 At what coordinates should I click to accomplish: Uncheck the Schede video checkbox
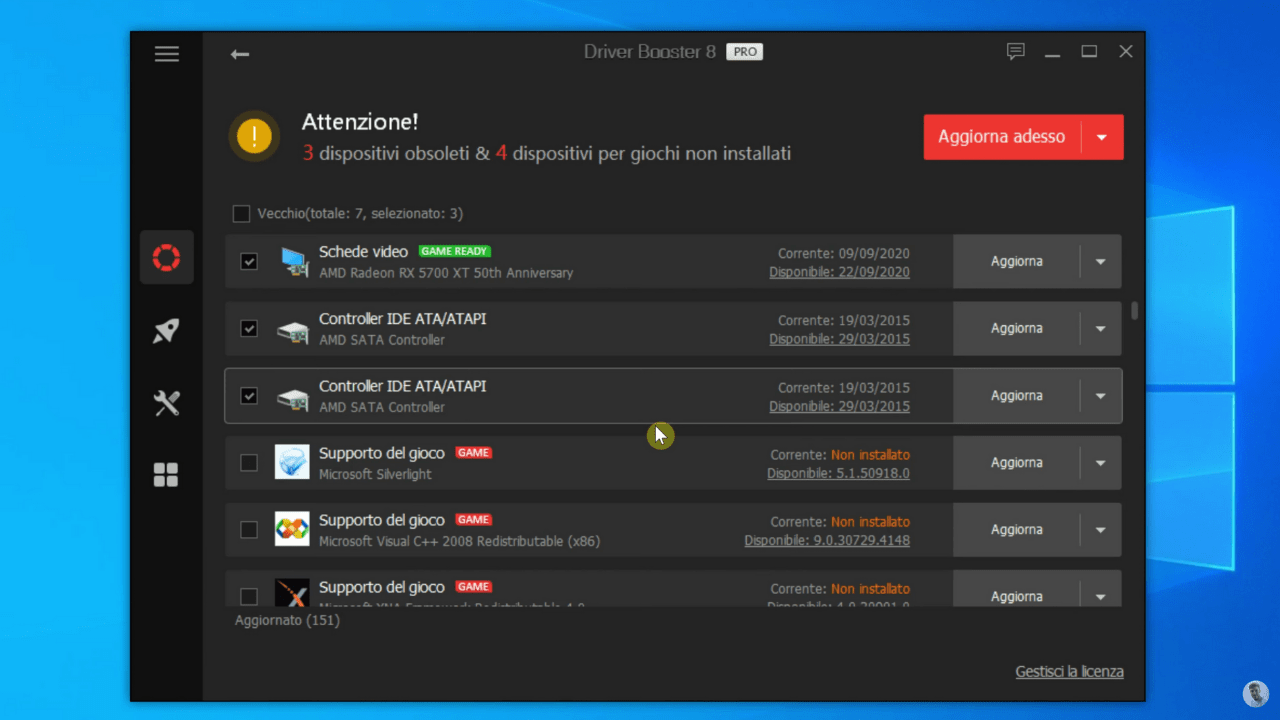click(249, 262)
